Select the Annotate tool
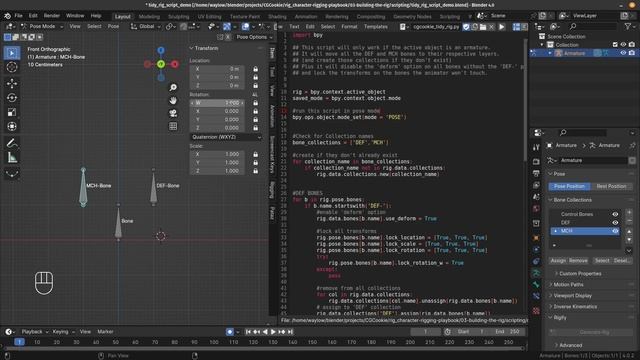This screenshot has height=360, width=640. tap(12, 143)
